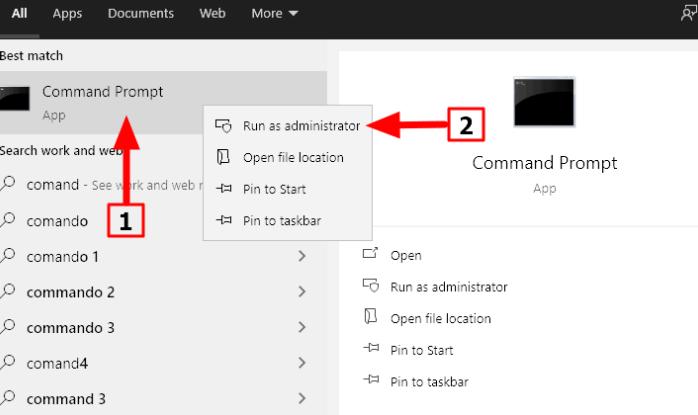The image size is (698, 415).
Task: Expand the comando 1 suggestion chevron
Action: tap(302, 257)
